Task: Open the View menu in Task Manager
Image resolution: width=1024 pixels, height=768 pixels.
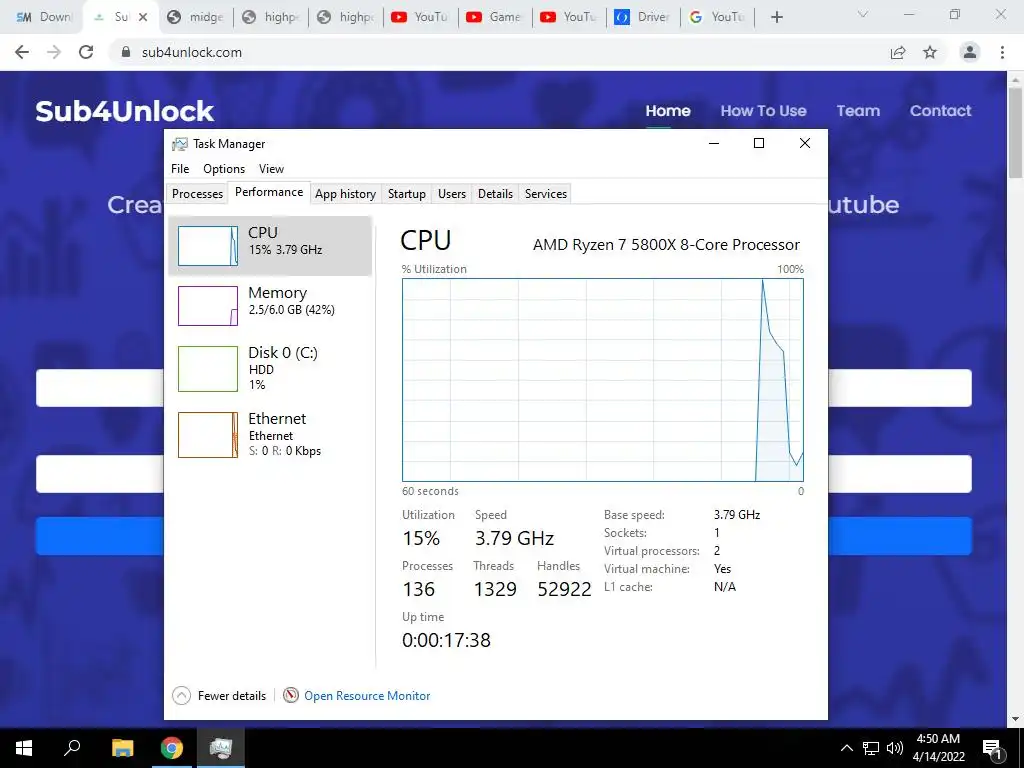Action: [271, 168]
